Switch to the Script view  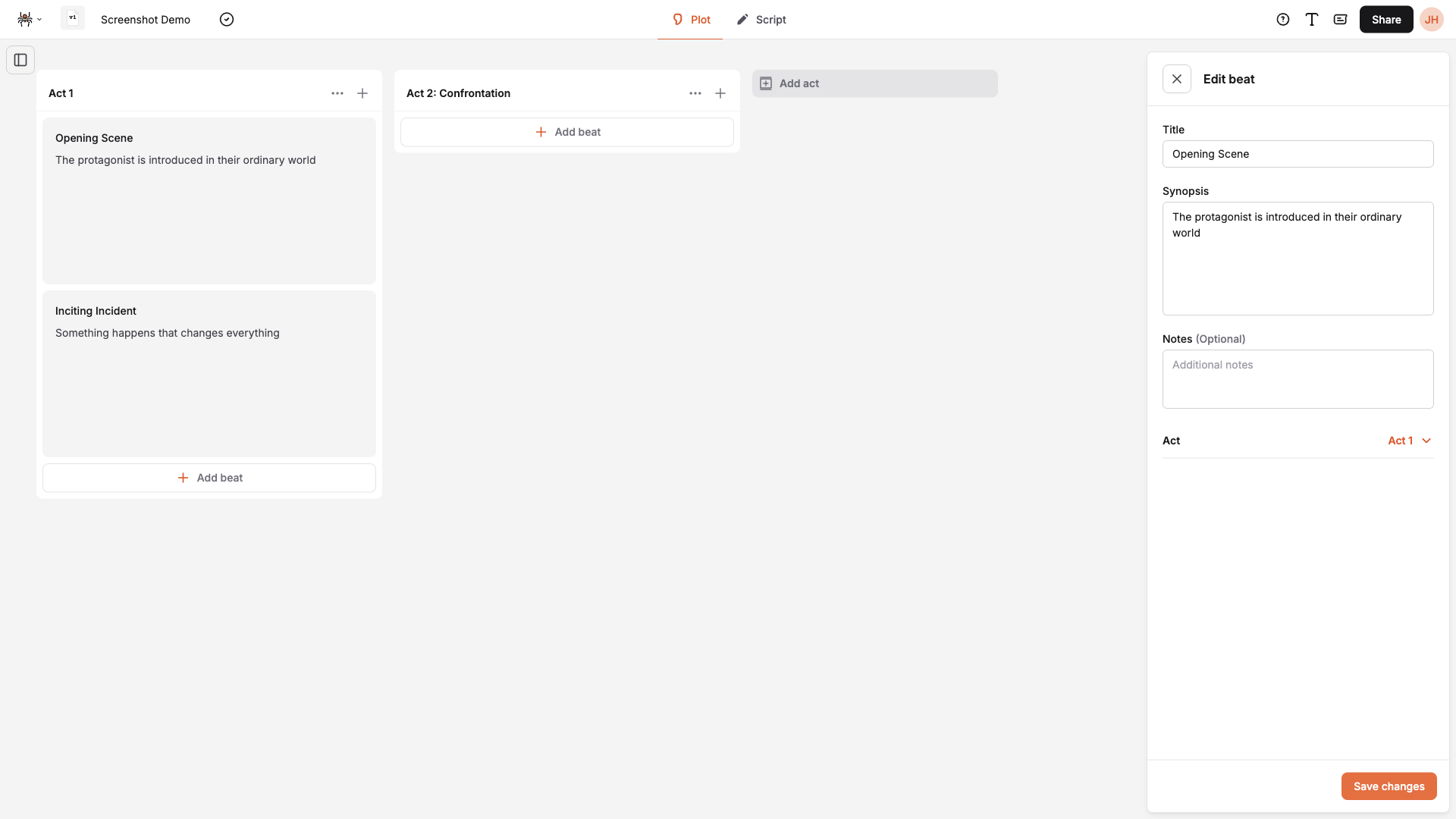tap(762, 19)
